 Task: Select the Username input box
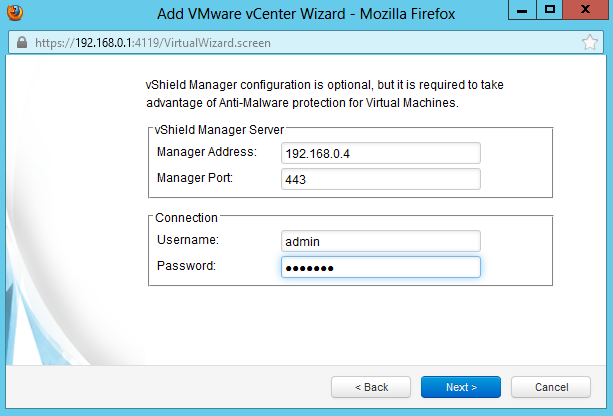(381, 241)
